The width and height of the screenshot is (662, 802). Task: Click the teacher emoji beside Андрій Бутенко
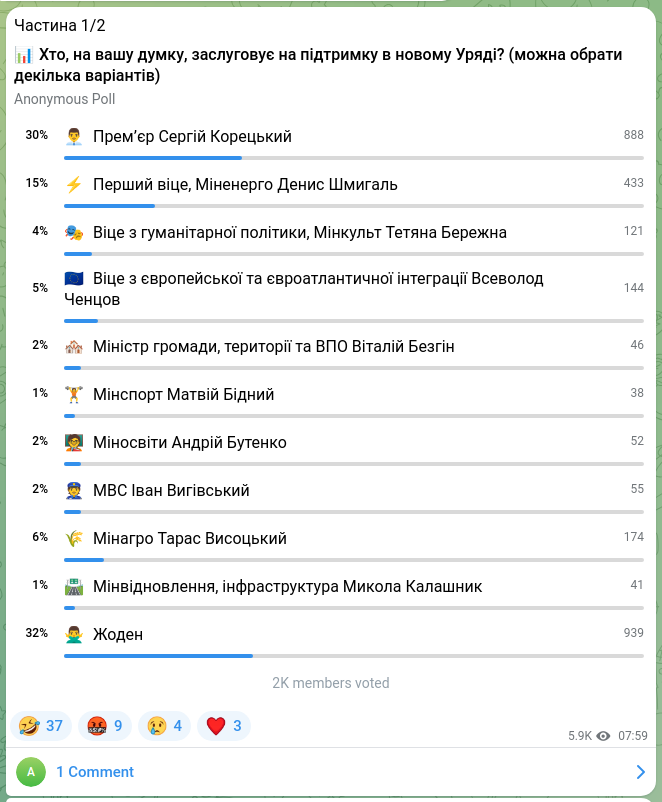74,442
